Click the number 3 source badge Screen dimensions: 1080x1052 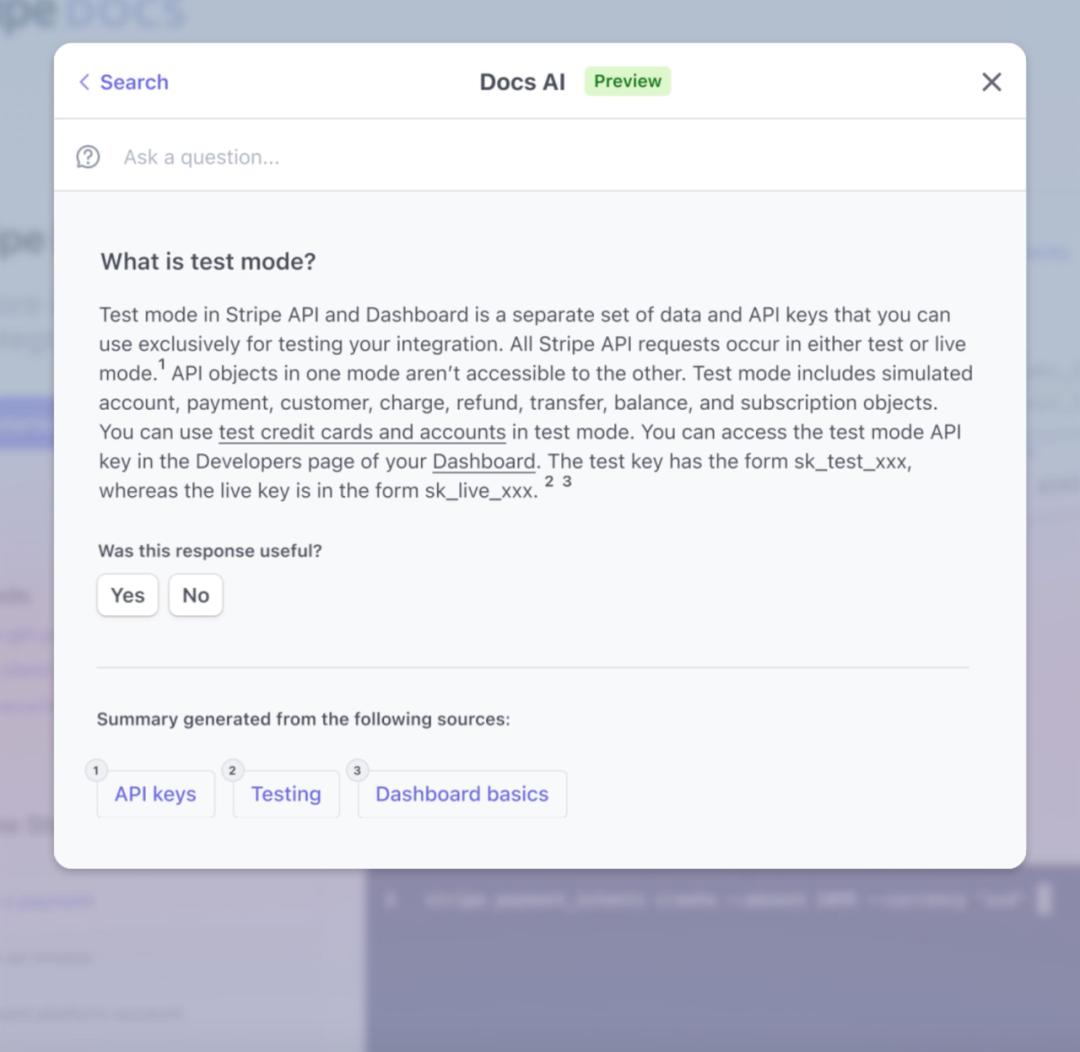point(357,770)
